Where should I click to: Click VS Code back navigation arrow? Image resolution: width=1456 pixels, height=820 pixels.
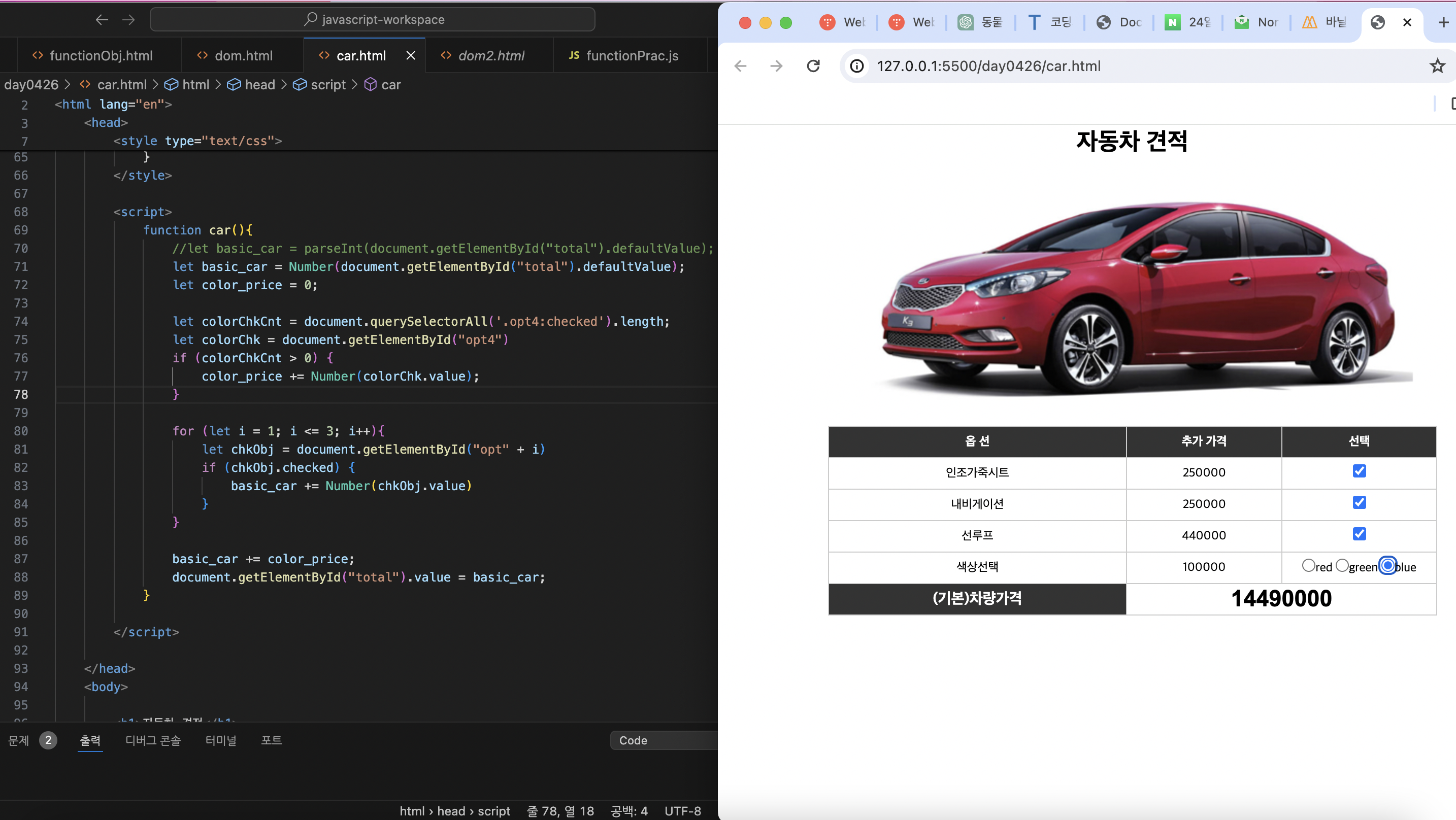102,20
